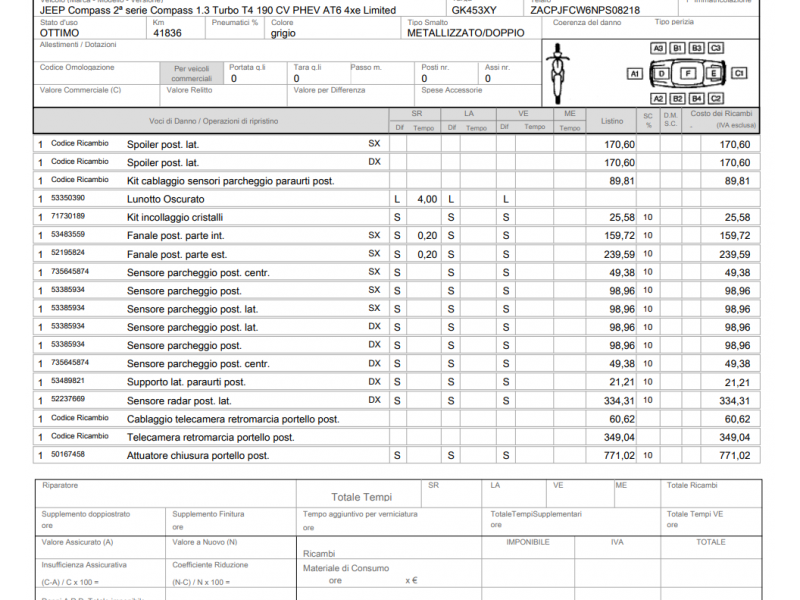This screenshot has height=600, width=800.
Task: Click the 'Valore per Differenza' label
Action: (329, 90)
